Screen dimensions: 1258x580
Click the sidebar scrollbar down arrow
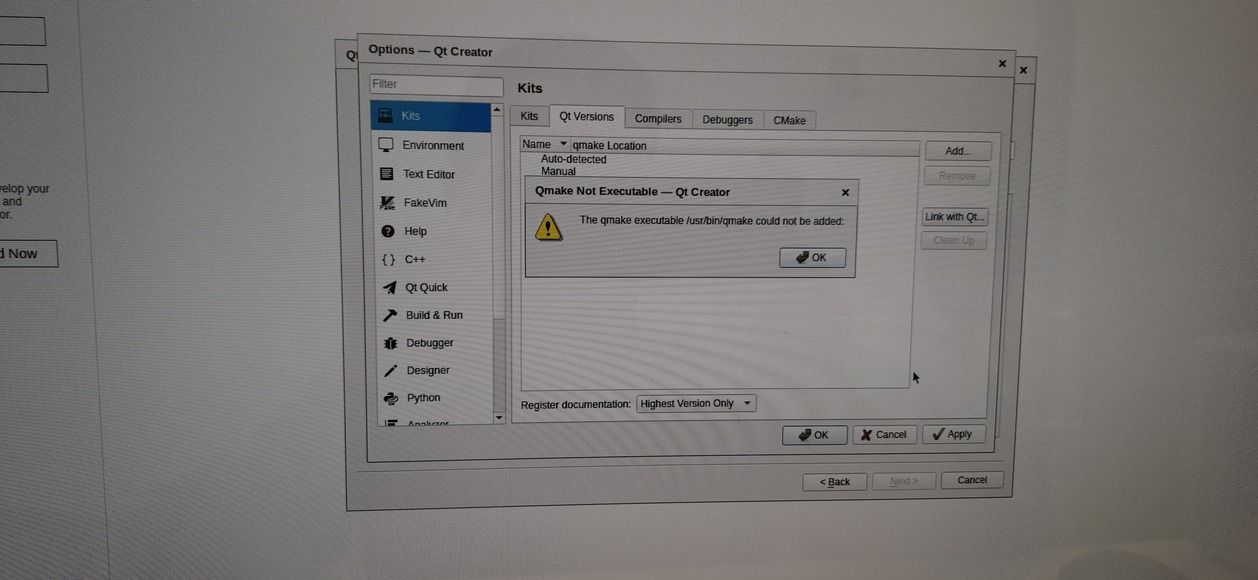tap(499, 417)
